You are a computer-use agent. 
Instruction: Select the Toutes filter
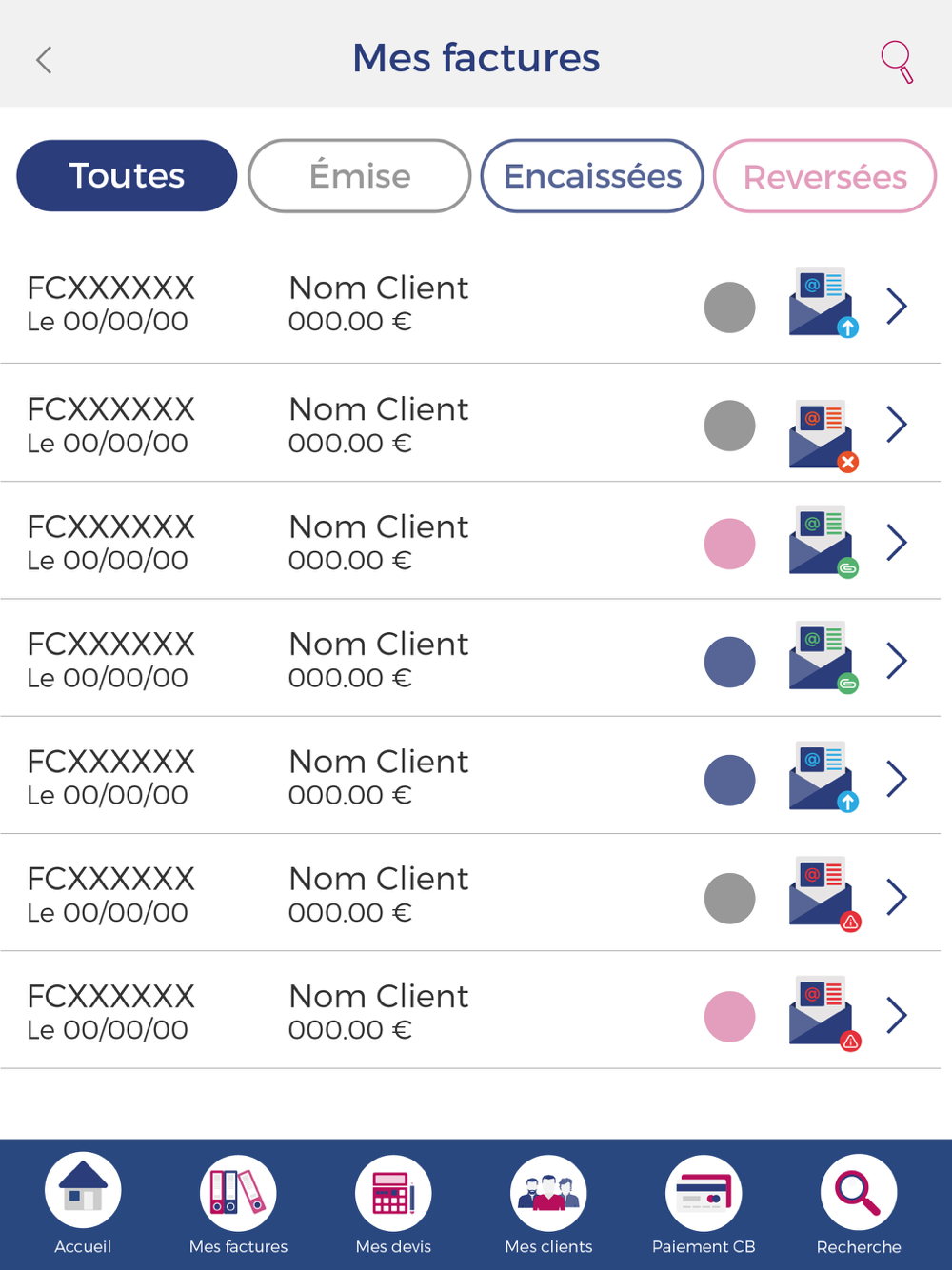click(127, 176)
